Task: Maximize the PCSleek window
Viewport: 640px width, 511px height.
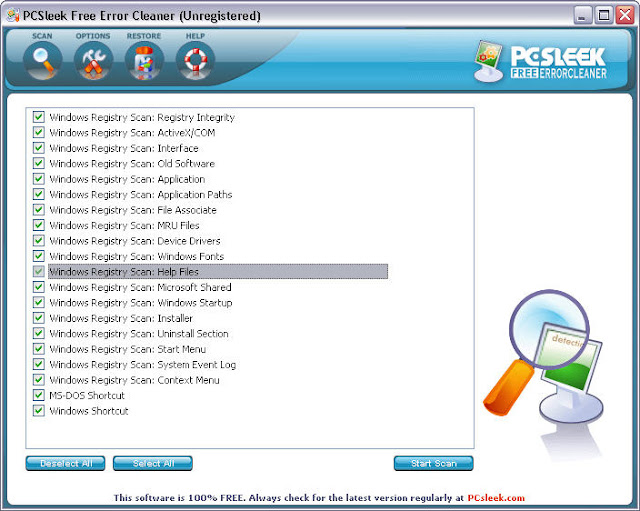Action: 604,16
